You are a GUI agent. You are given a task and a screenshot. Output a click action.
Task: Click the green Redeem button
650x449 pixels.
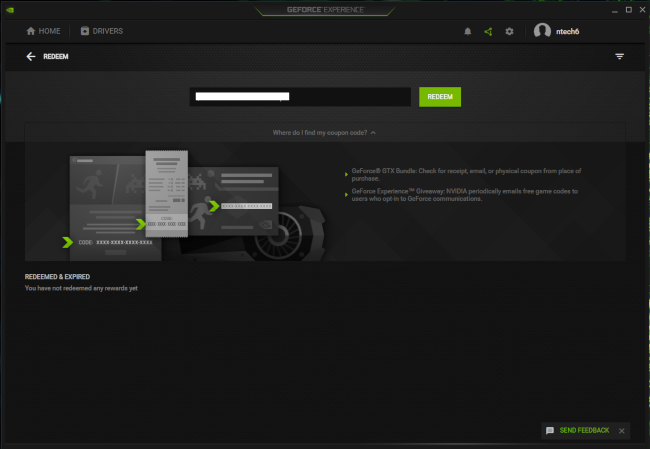[x=440, y=97]
